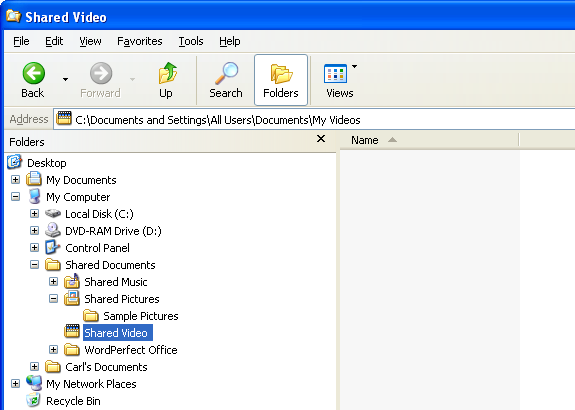Select My Documents label in tree
Screen dimensions: 575x410
[81, 180]
